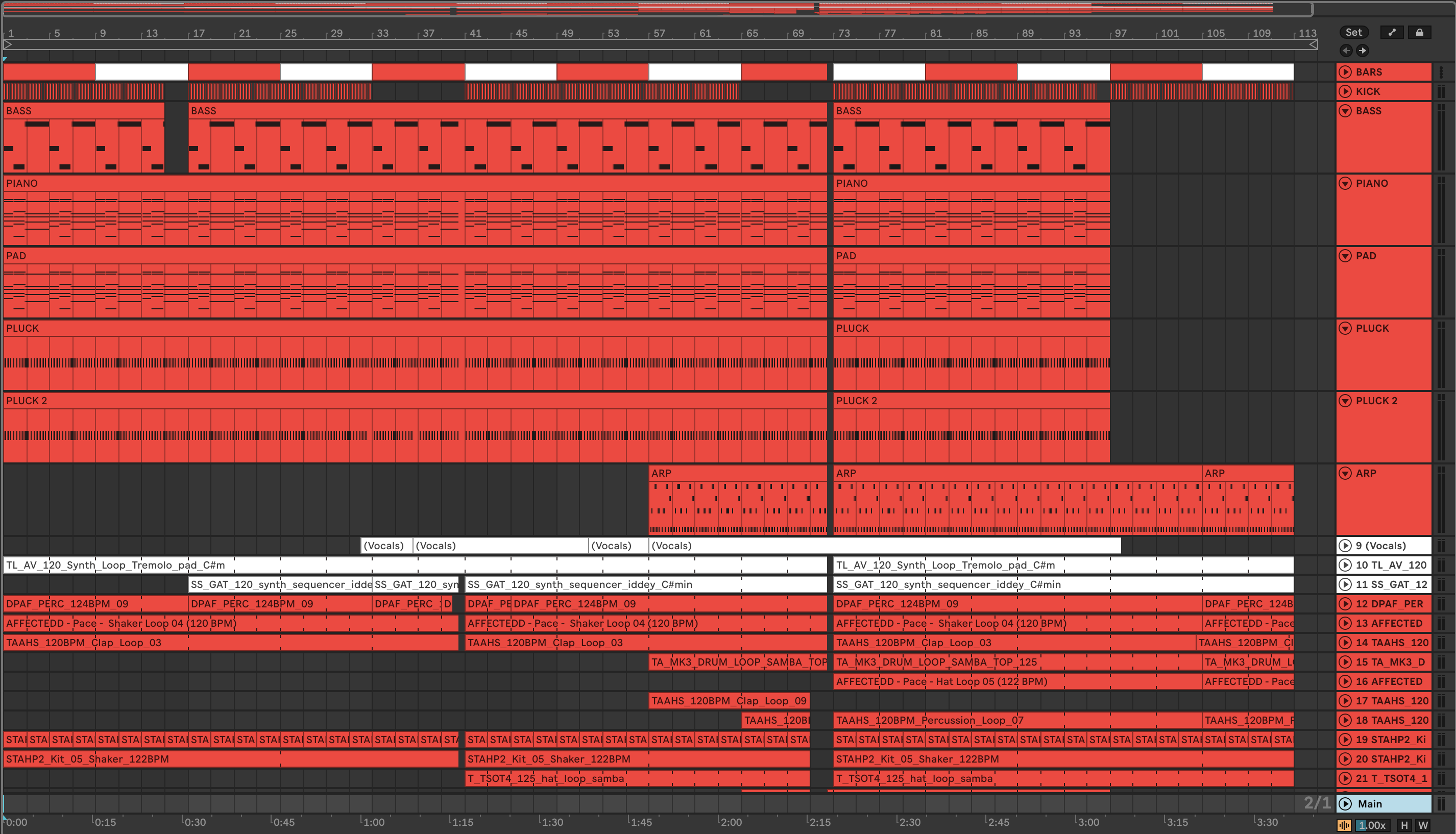The height and width of the screenshot is (834, 1456).
Task: Click the W width optimize button
Action: click(x=1423, y=825)
